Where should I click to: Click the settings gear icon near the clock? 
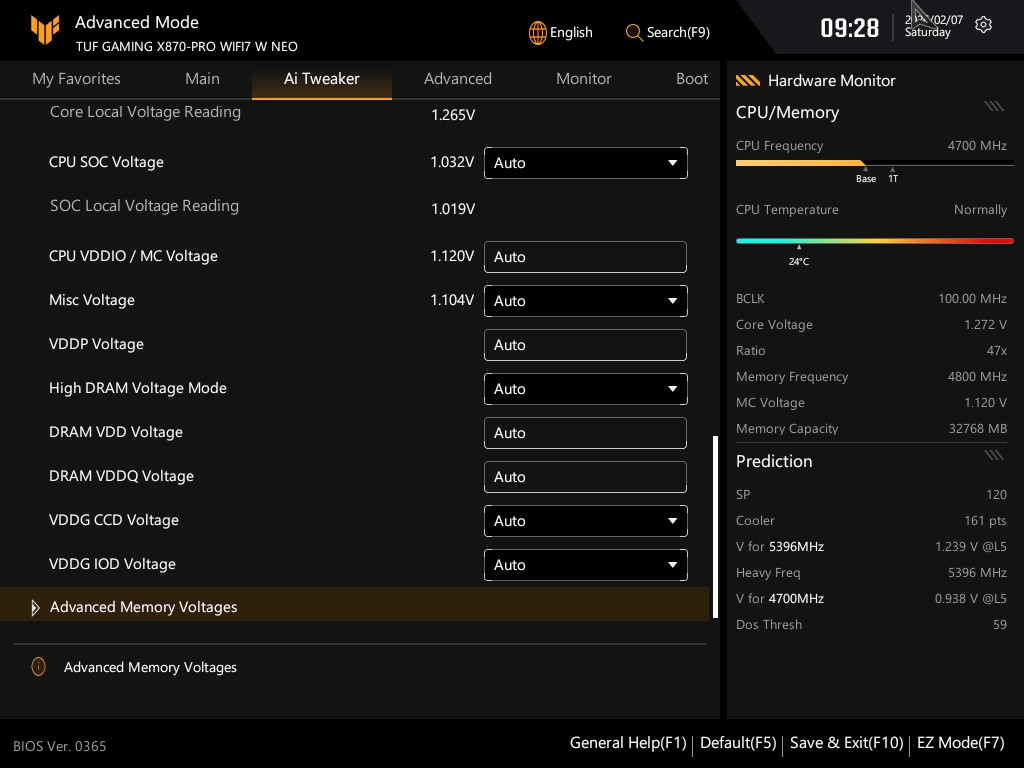[983, 25]
